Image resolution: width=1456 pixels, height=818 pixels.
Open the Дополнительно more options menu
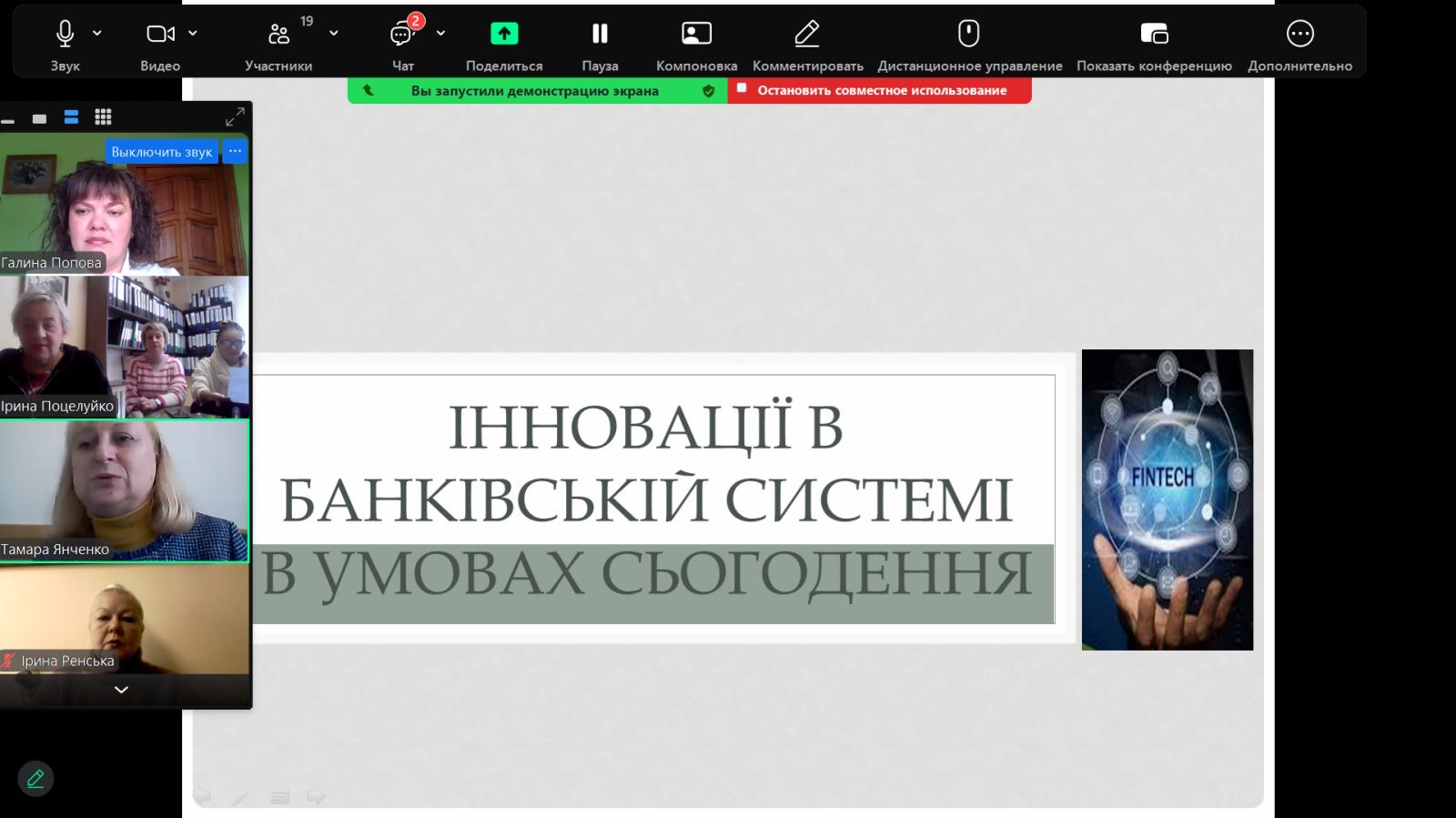pos(1299,35)
